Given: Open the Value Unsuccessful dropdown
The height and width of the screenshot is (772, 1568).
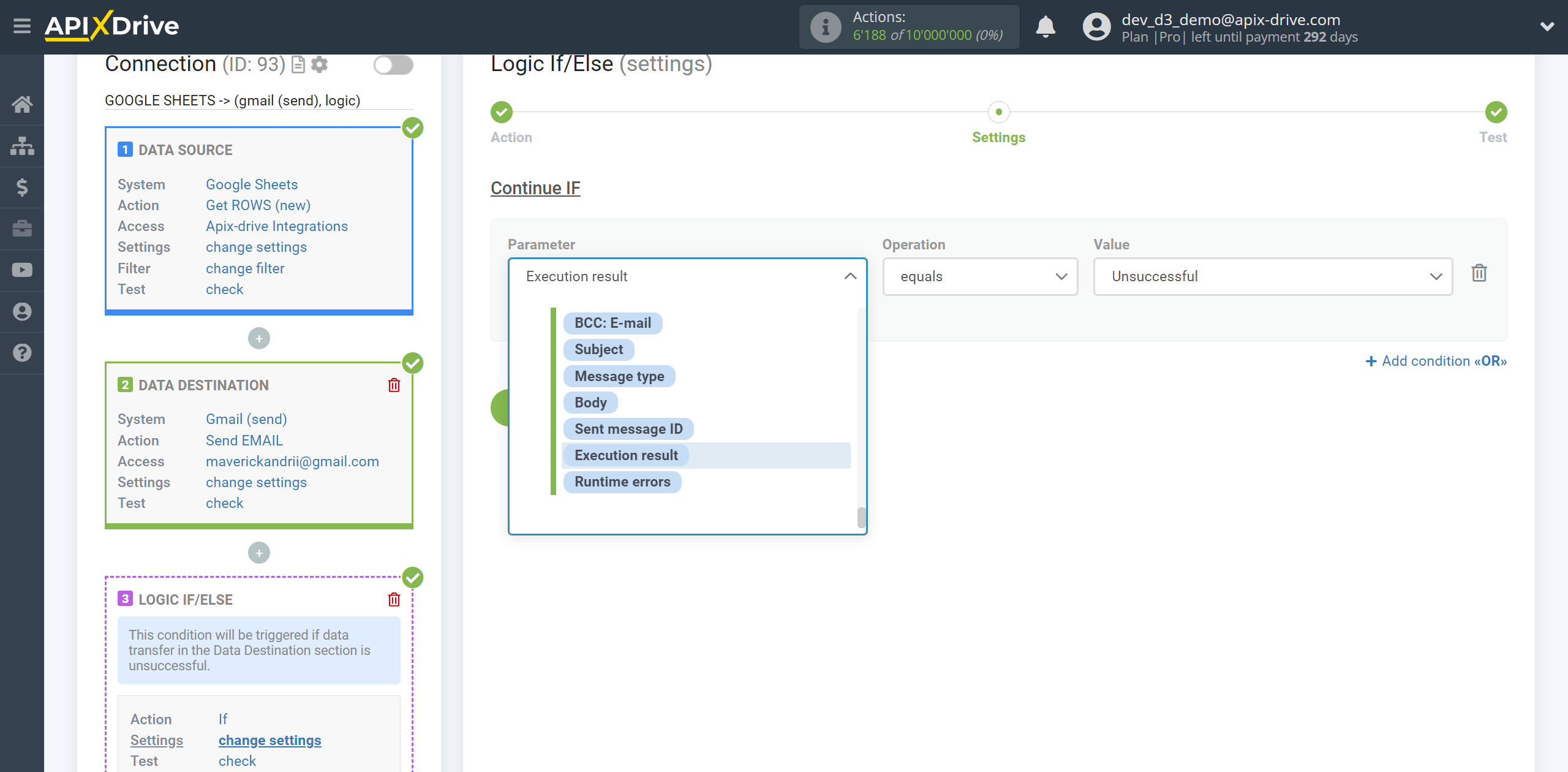Looking at the screenshot, I should pos(1273,276).
